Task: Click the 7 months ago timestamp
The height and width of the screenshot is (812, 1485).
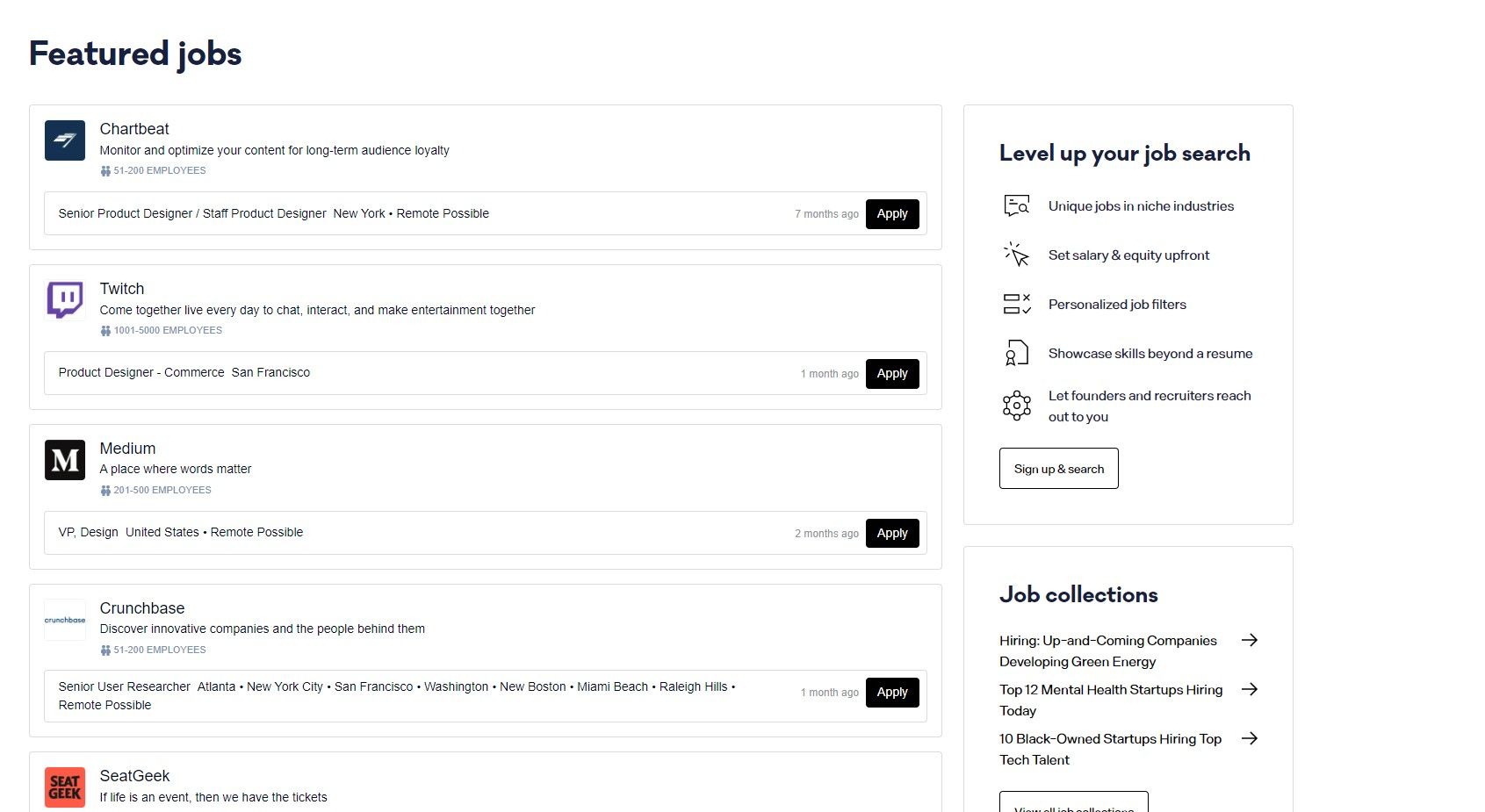Action: coord(826,214)
